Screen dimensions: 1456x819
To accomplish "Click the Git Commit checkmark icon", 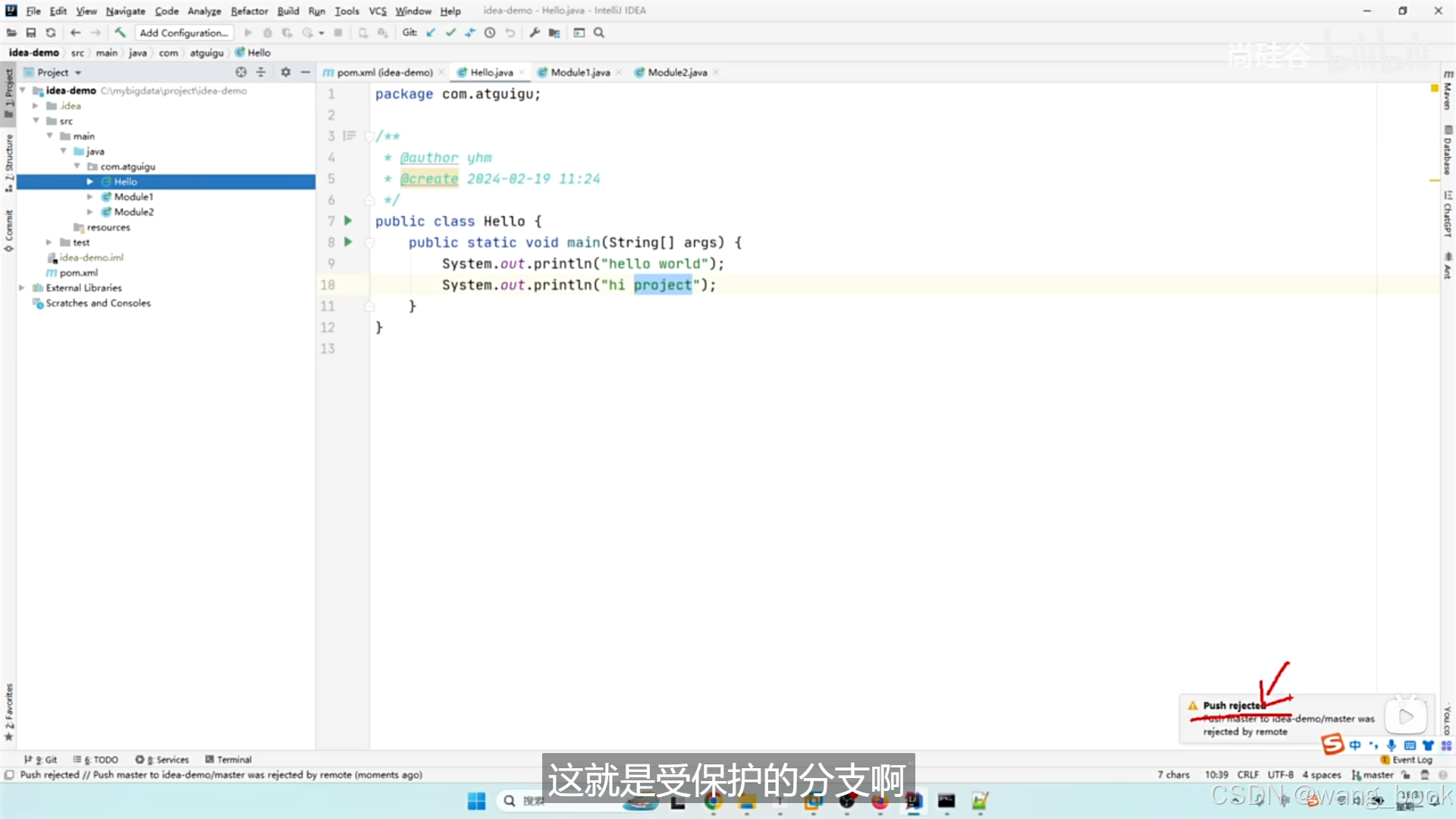I will [450, 33].
